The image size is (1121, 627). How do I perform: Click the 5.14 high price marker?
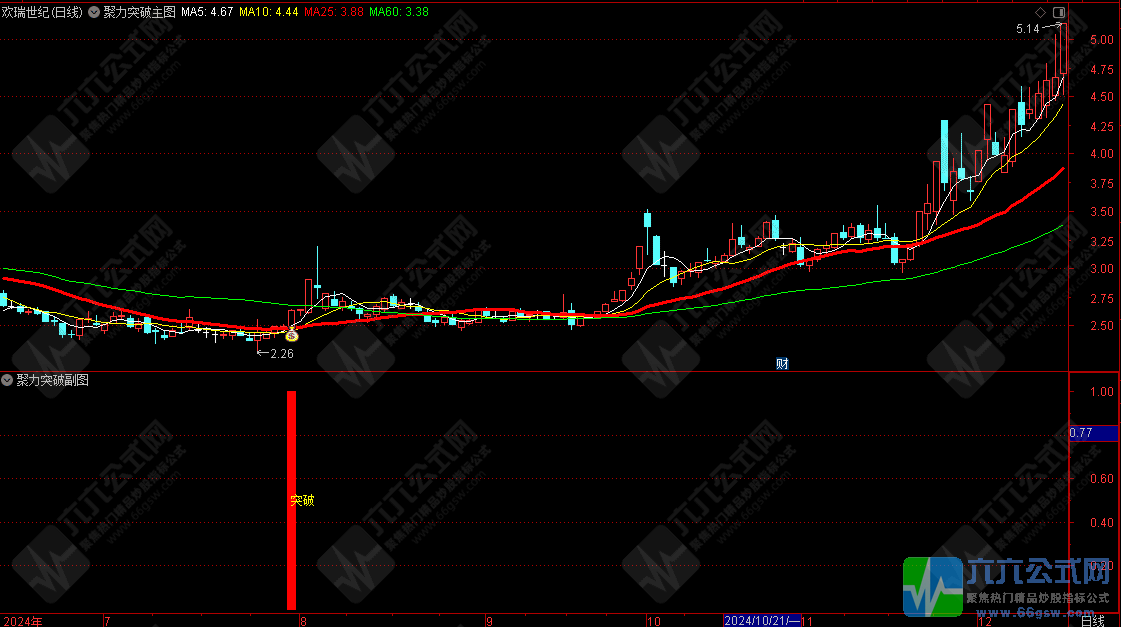pos(1028,29)
